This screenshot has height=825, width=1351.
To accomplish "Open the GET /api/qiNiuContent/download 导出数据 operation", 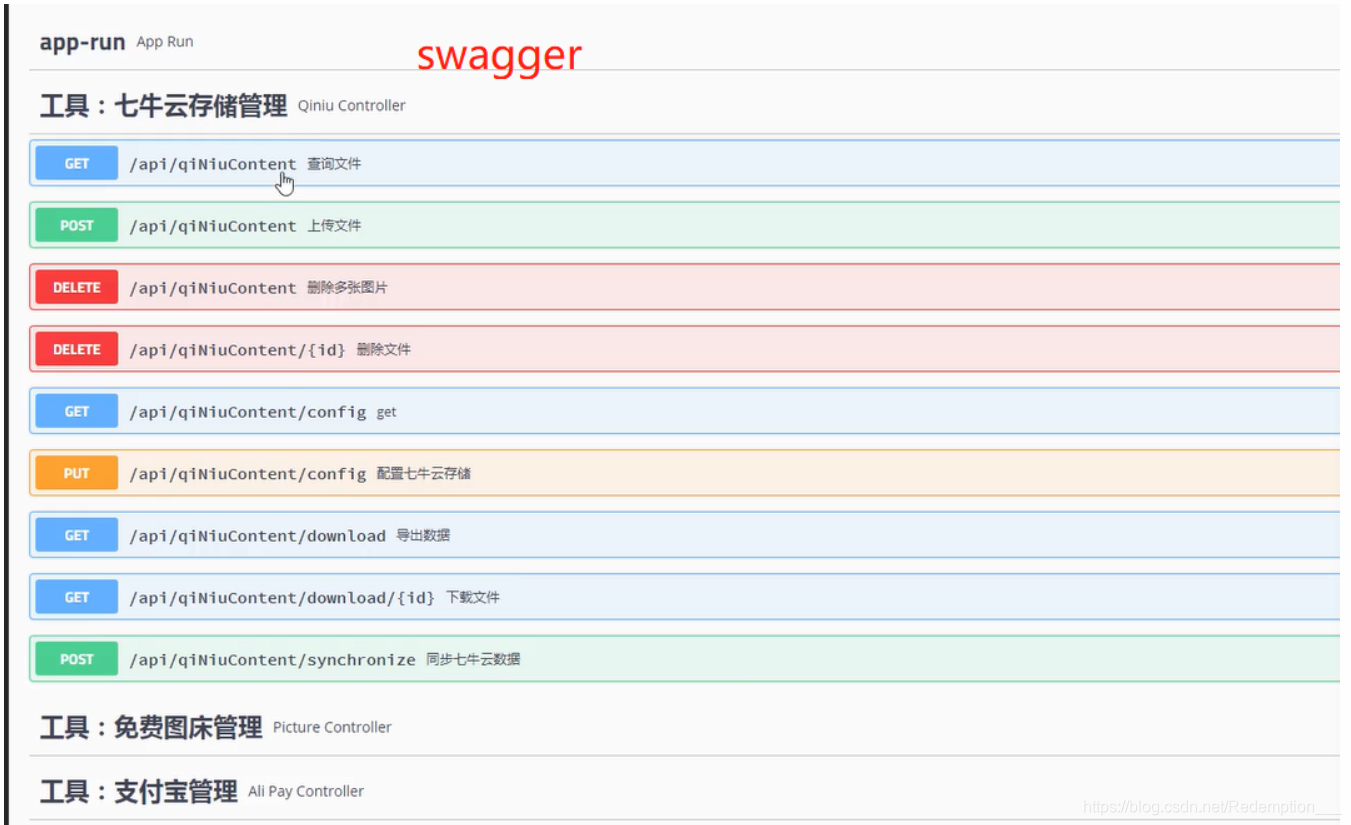I will [x=685, y=535].
